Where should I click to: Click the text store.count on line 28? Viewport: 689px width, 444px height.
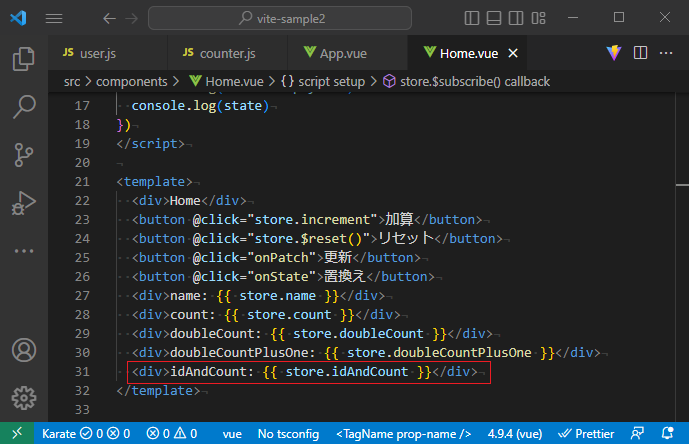click(289, 315)
